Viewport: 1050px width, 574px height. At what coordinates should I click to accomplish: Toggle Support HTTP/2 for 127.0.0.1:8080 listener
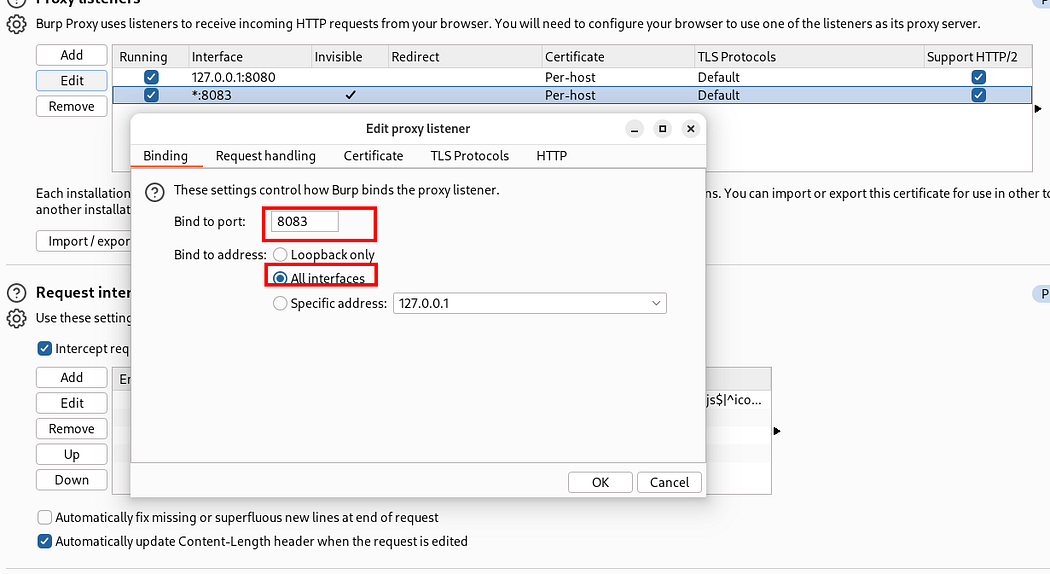tap(978, 77)
